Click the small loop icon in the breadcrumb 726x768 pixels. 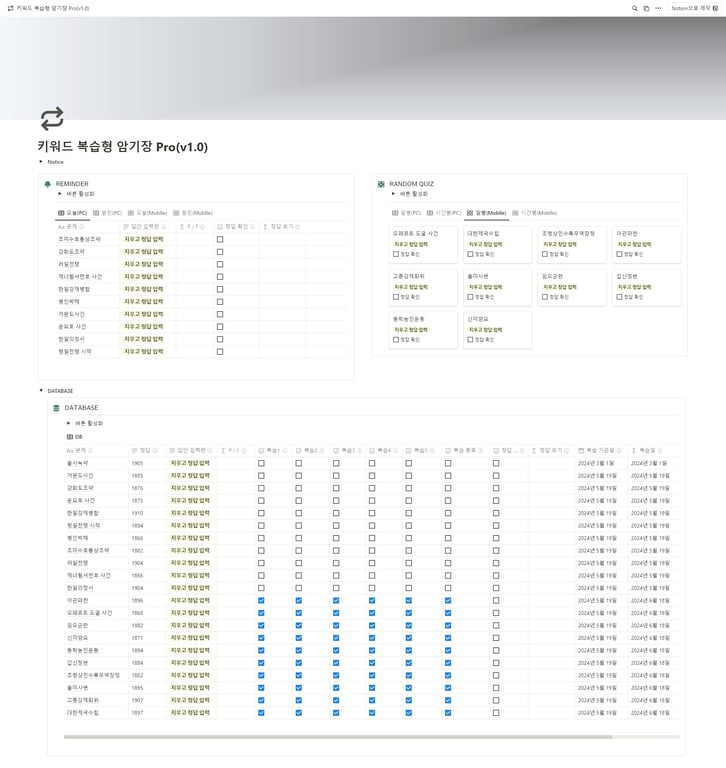point(10,8)
